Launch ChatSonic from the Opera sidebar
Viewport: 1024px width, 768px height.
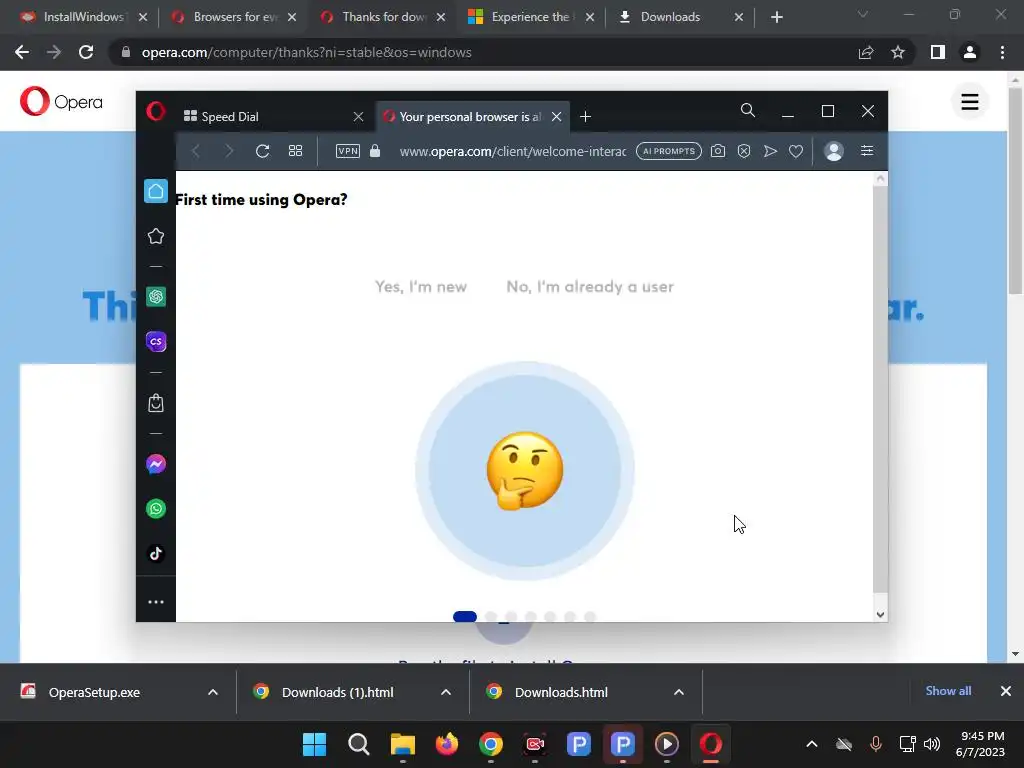point(155,342)
